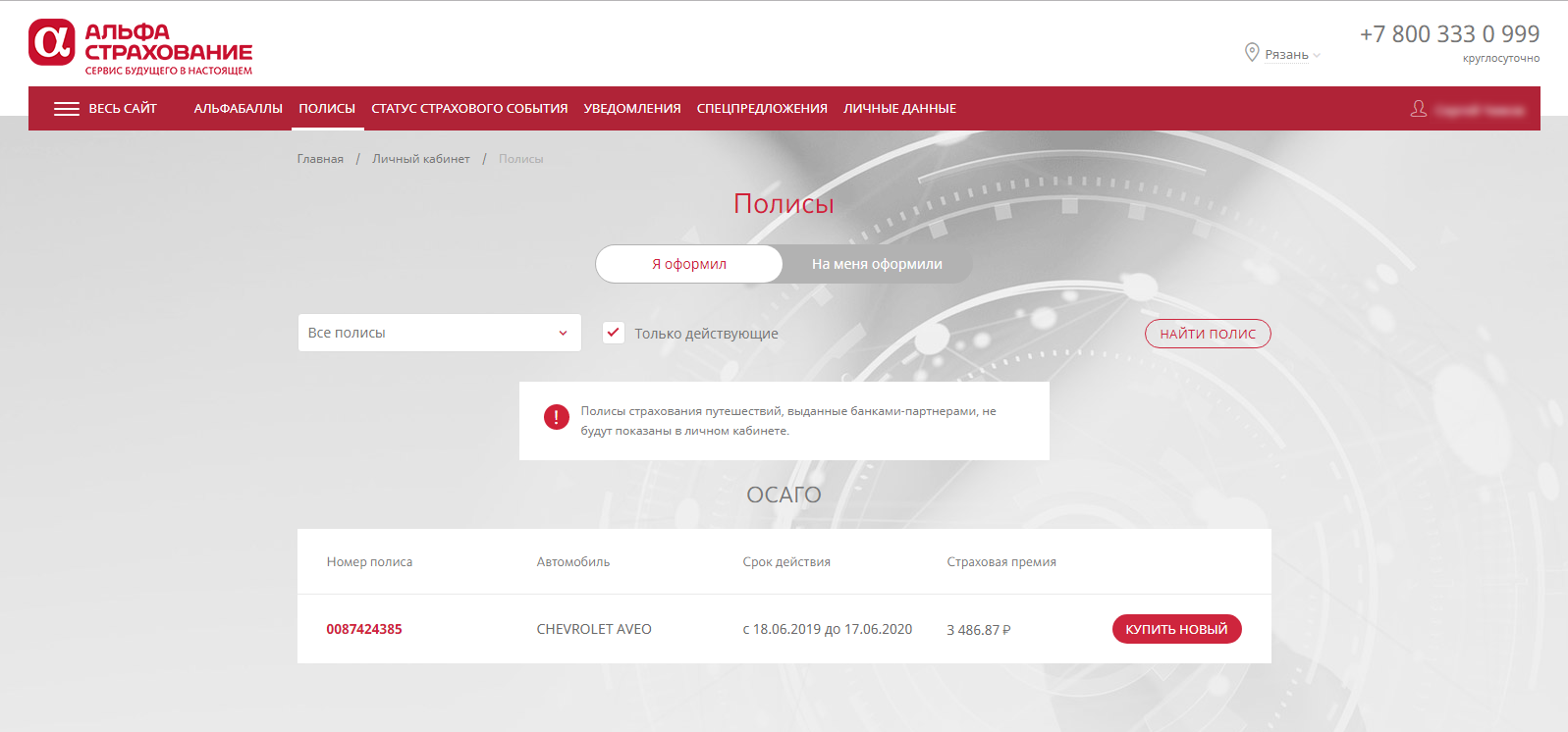
Task: Click the red exclamation warning icon
Action: (x=557, y=417)
